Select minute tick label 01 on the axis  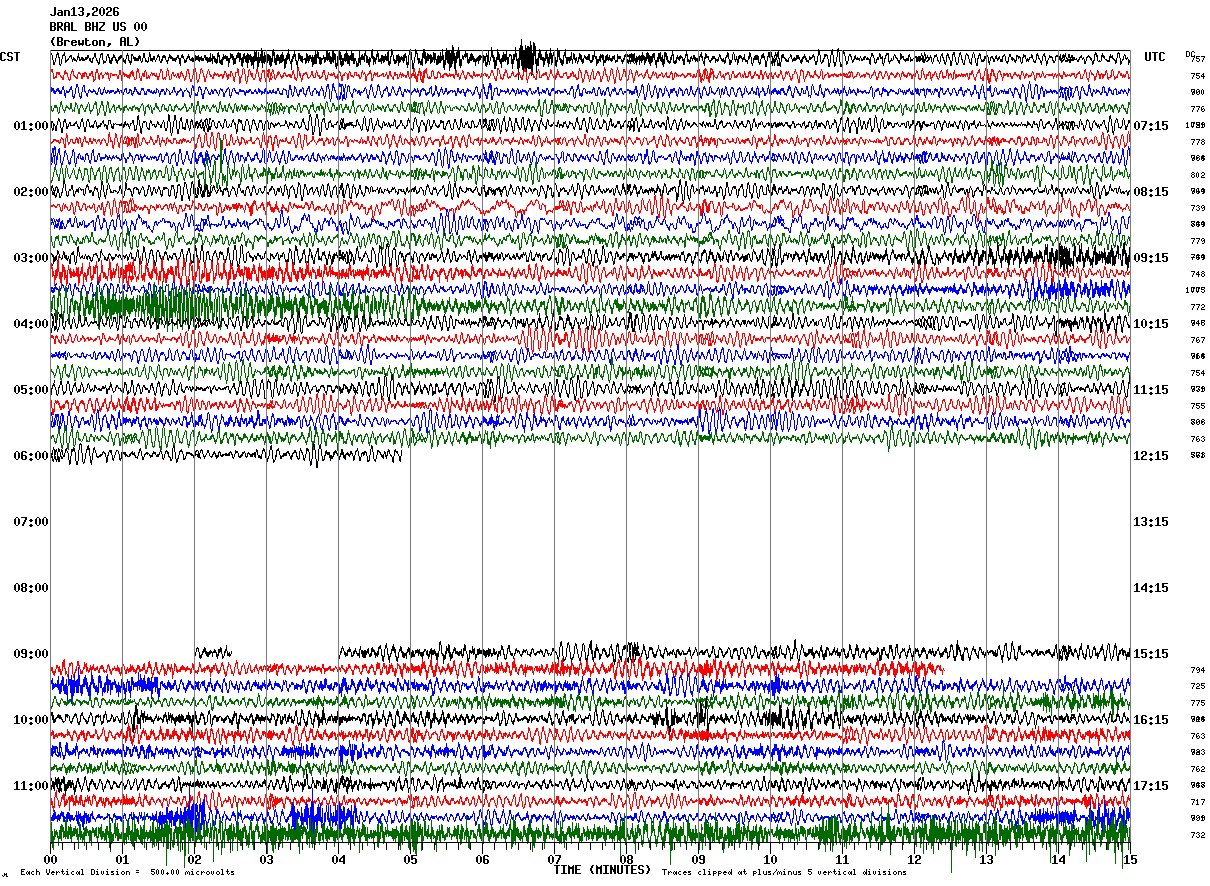pyautogui.click(x=122, y=860)
